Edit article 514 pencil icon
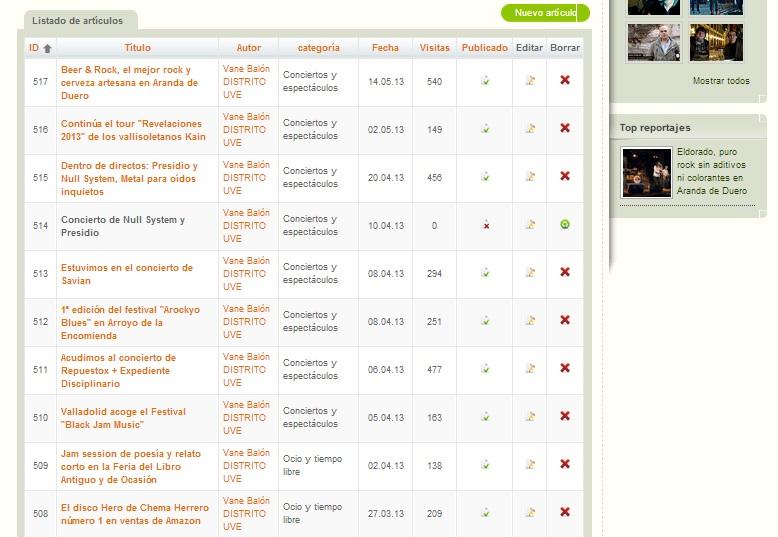The width and height of the screenshot is (778, 537). (x=530, y=224)
